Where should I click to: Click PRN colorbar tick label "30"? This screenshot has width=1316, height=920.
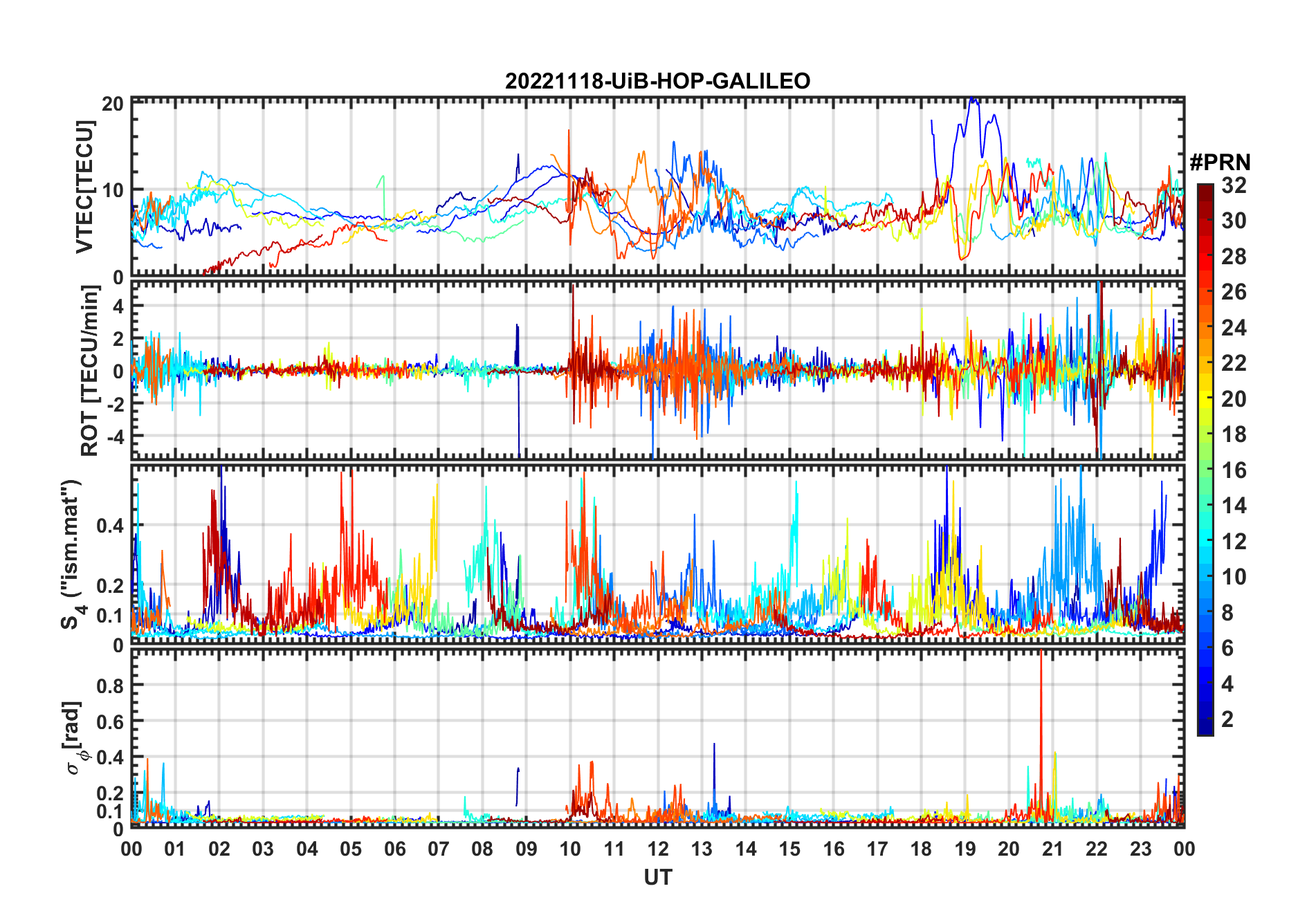pyautogui.click(x=1234, y=221)
